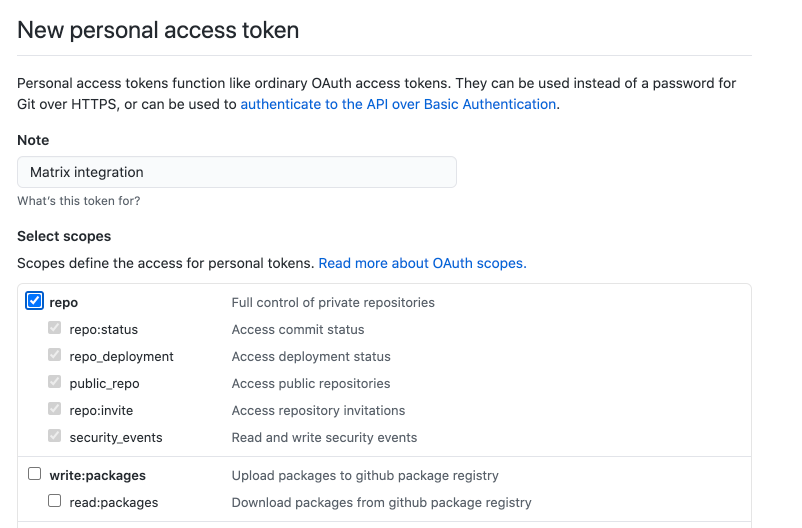Enable the write:packages scope
Image resolution: width=802 pixels, height=528 pixels.
[34, 474]
